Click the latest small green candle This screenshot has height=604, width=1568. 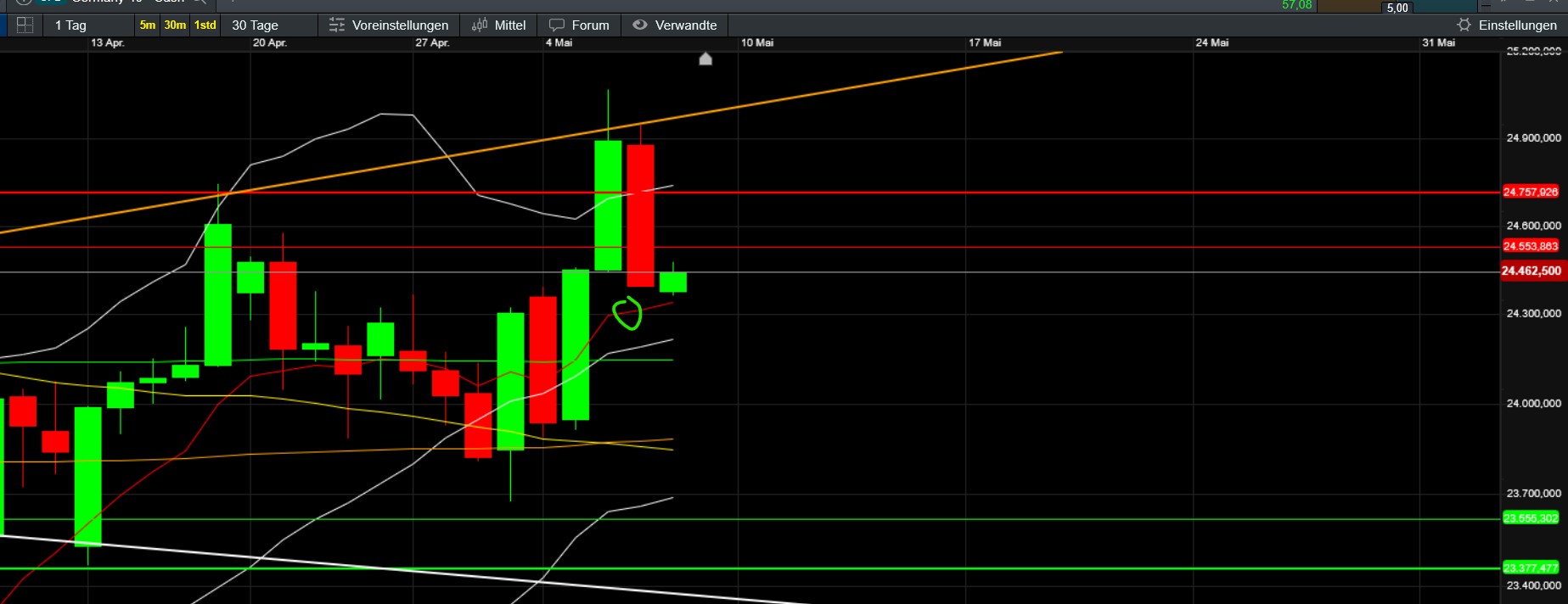[x=673, y=282]
